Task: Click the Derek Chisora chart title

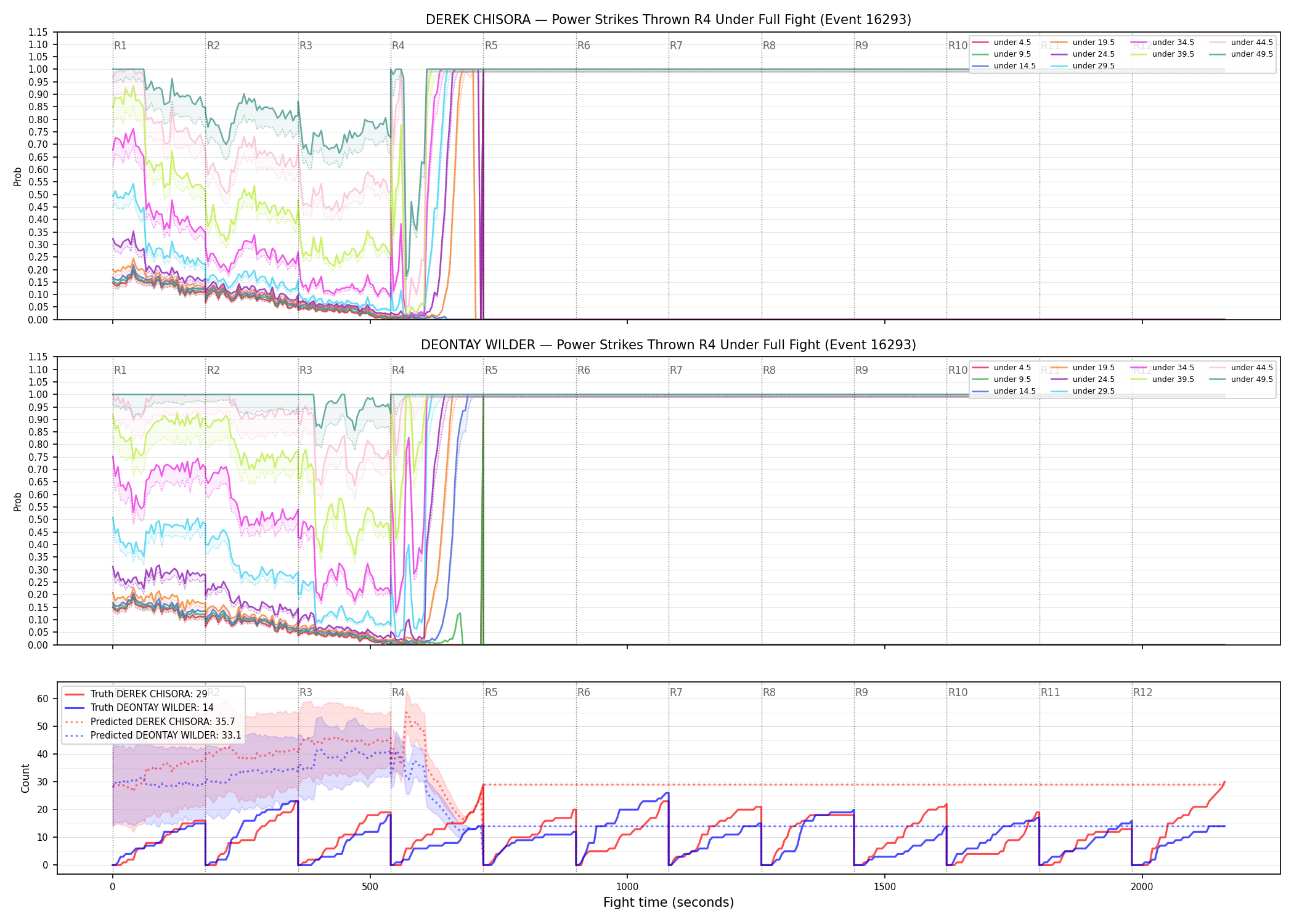Action: pos(669,20)
